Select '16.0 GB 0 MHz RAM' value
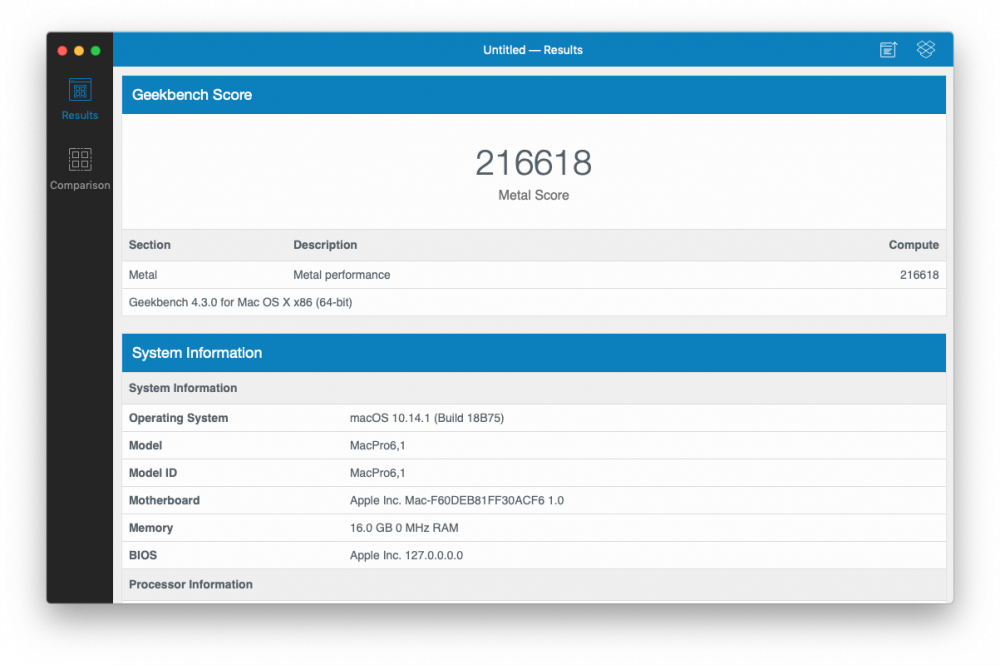 coord(404,528)
